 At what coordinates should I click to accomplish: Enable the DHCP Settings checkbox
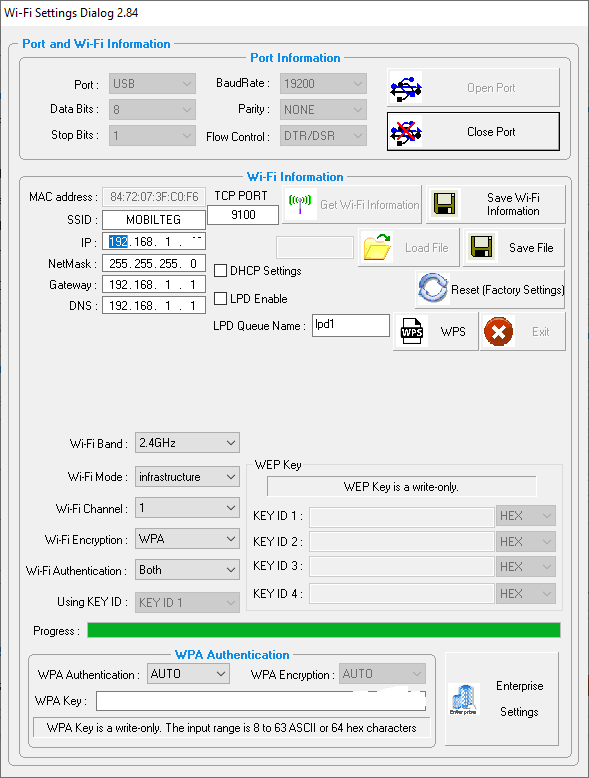(x=220, y=270)
